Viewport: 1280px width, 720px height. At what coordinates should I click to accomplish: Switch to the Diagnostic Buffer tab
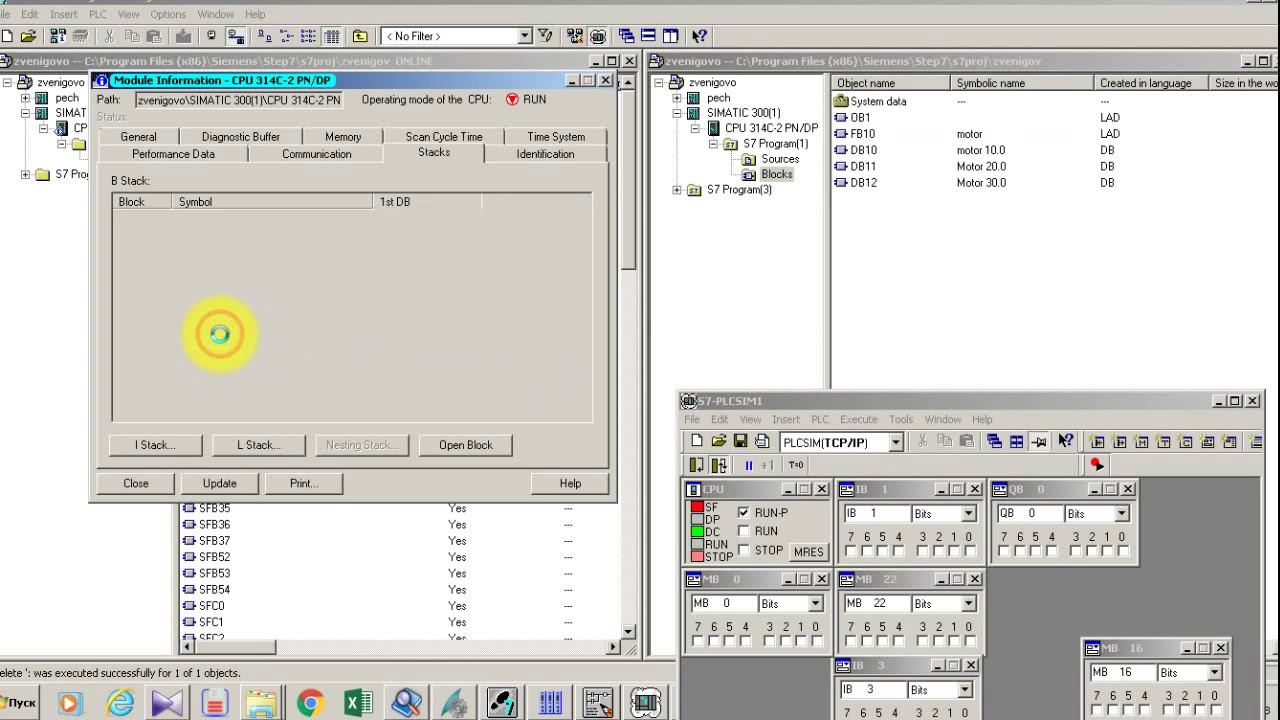click(x=240, y=137)
